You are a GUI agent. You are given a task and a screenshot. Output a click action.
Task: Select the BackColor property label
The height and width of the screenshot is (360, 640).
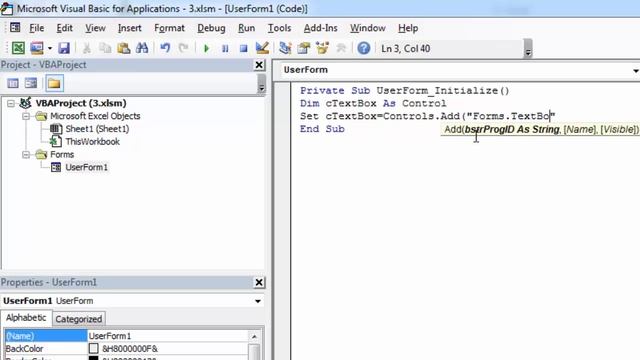(24, 349)
